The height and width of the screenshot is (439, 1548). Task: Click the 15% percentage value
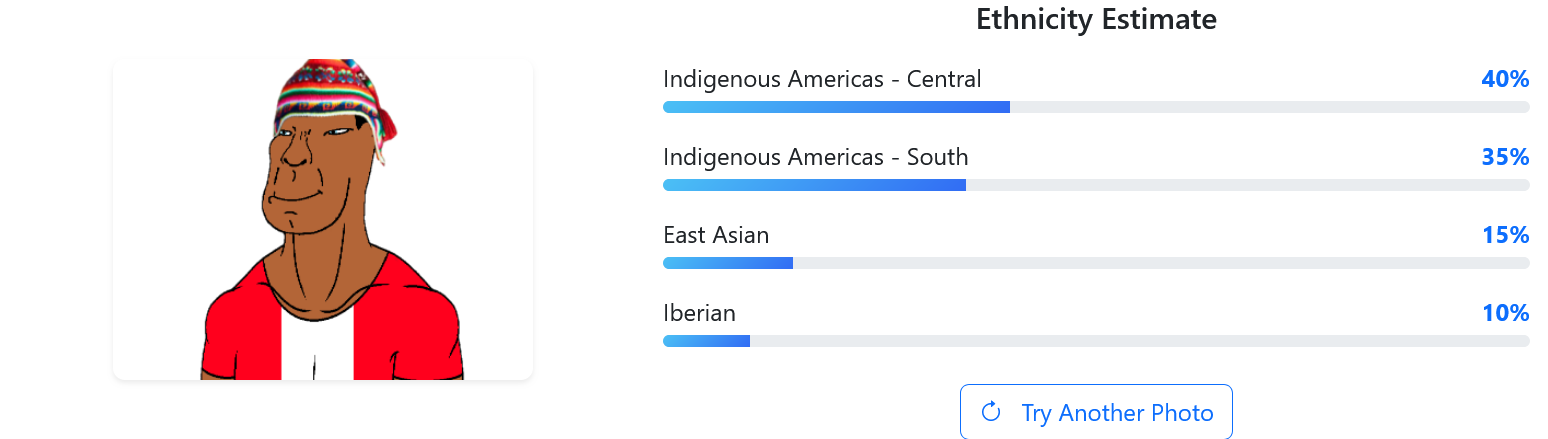[x=1505, y=235]
